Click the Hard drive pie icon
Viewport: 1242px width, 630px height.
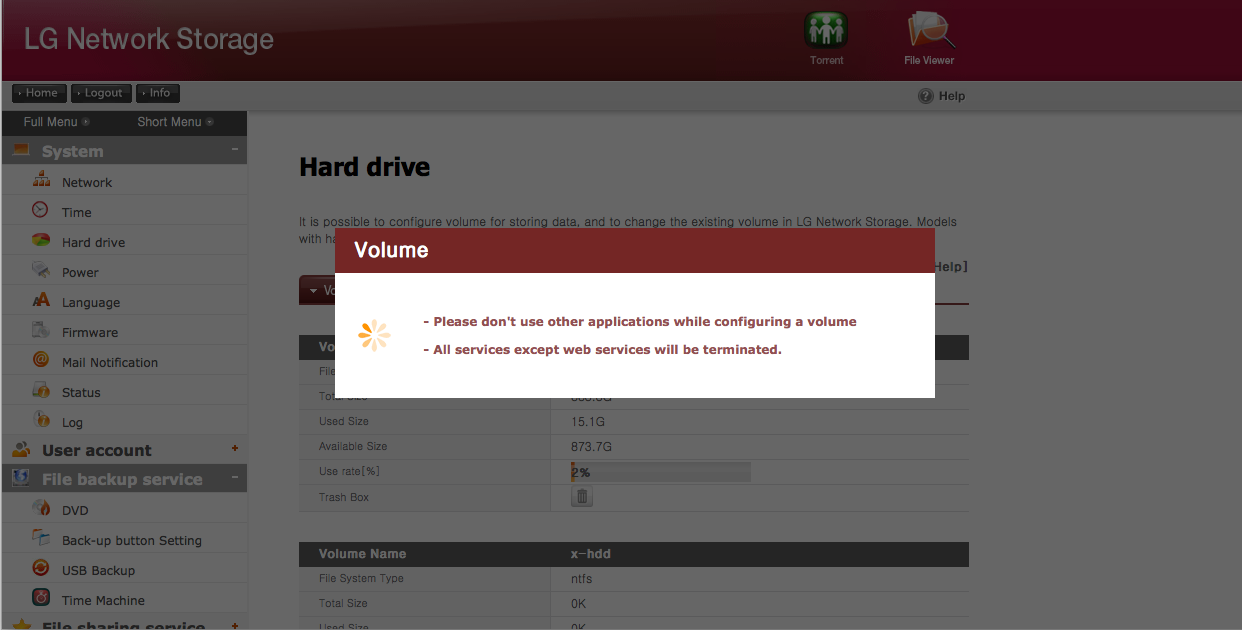[41, 241]
